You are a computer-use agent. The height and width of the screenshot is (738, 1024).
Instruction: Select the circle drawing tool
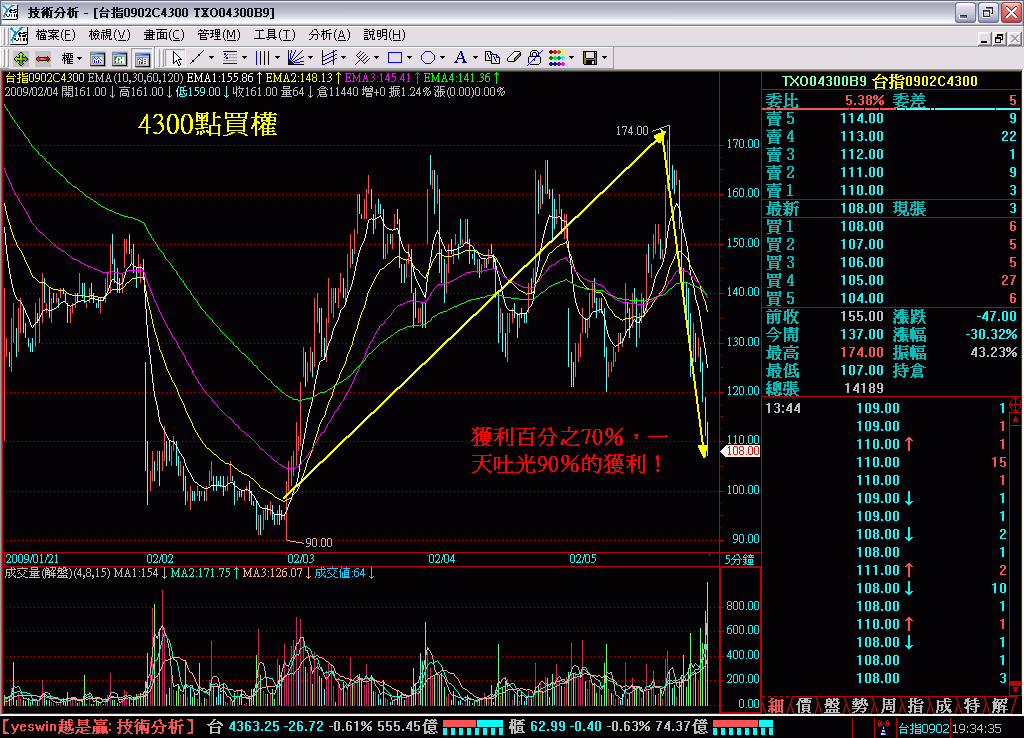coord(428,58)
